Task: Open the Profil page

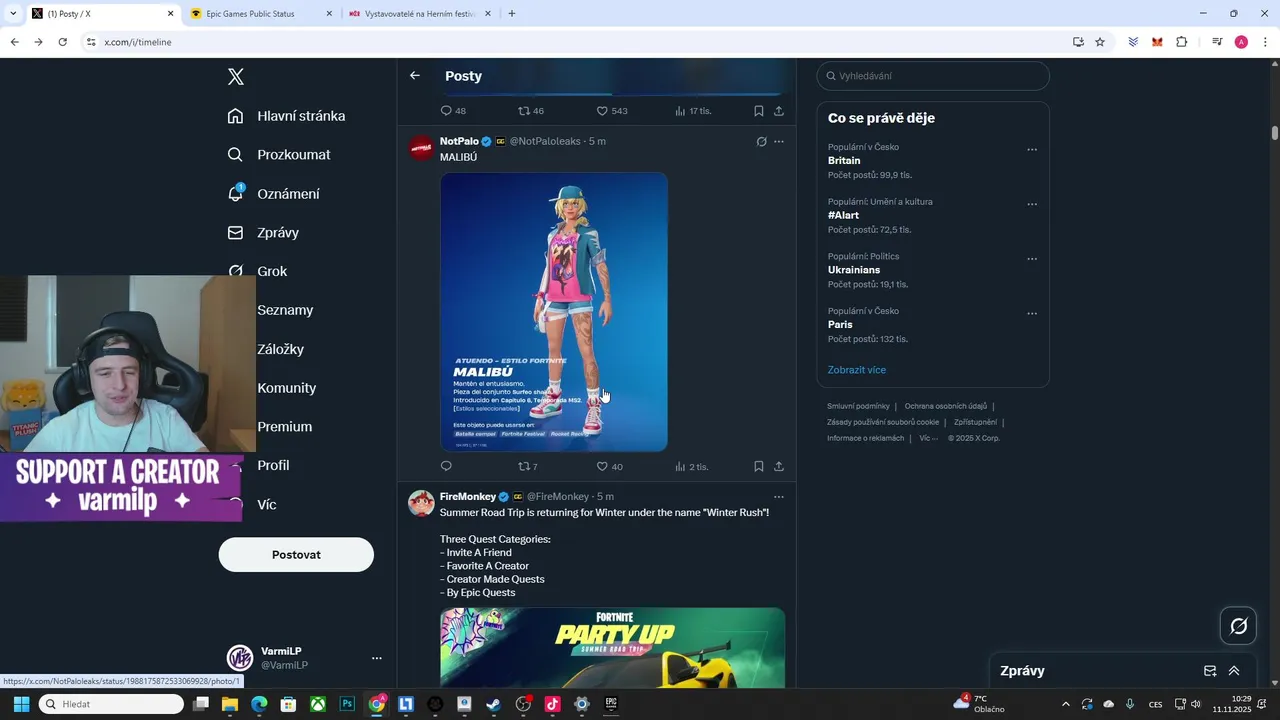Action: pos(273,466)
